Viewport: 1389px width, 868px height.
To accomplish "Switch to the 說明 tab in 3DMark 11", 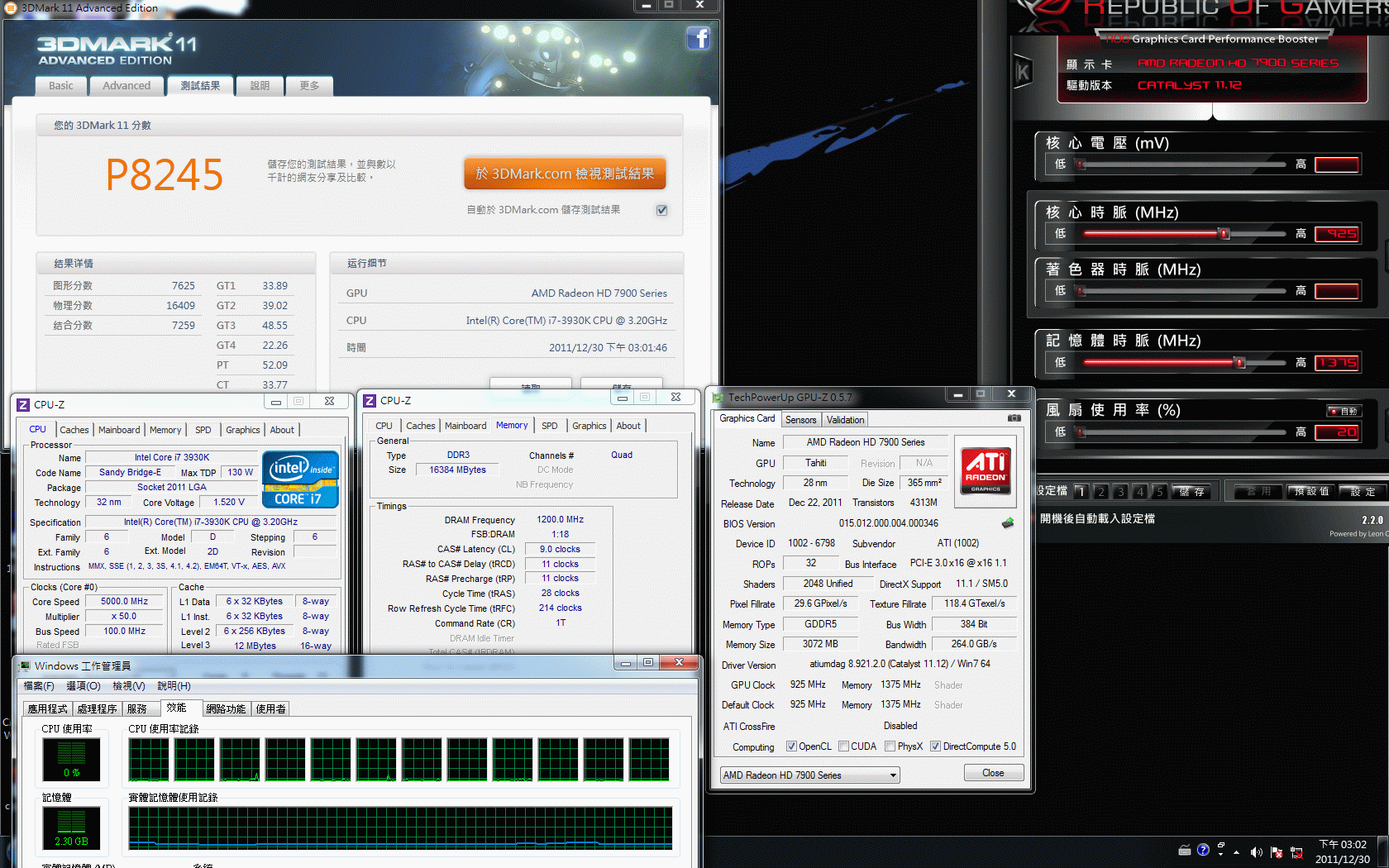I will point(260,86).
